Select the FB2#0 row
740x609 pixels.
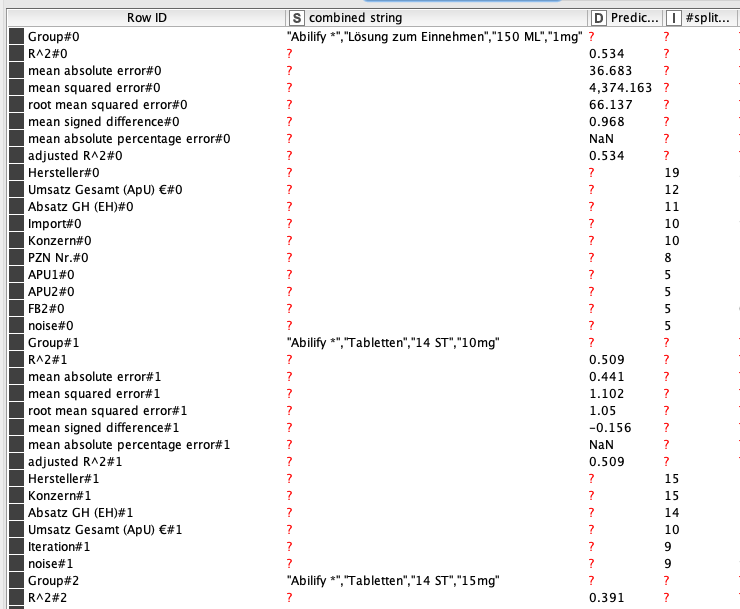(46, 309)
